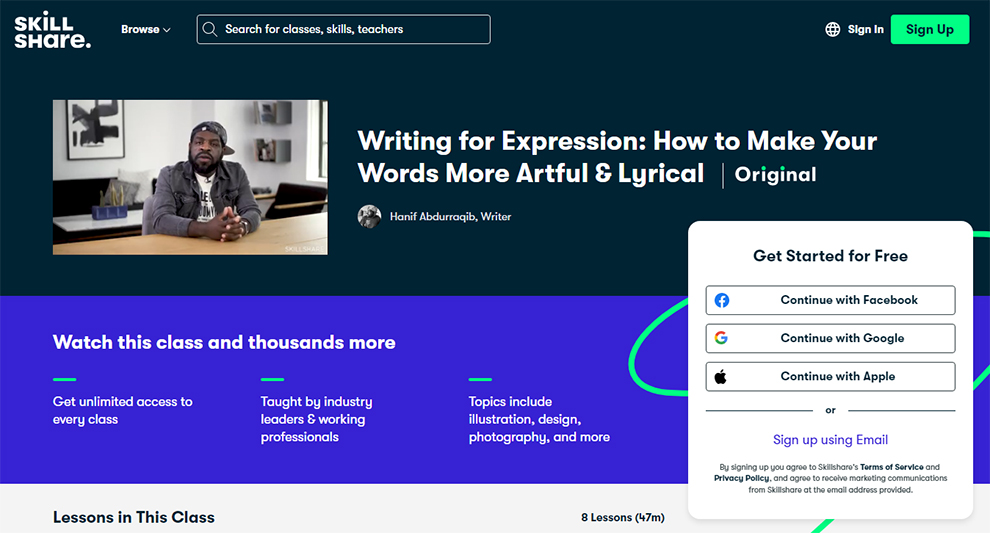Click the Continue with Facebook button
Screen dimensions: 990x533
830,300
